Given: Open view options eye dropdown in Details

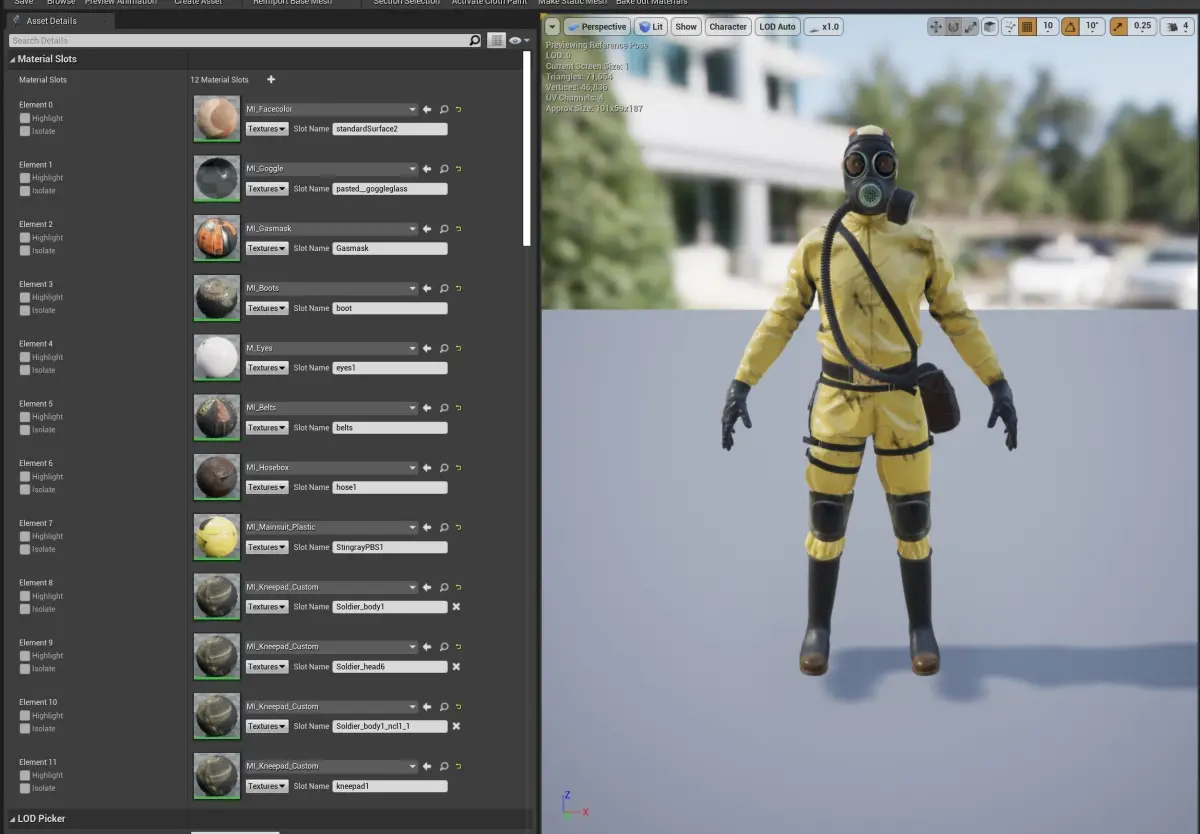Looking at the screenshot, I should pos(519,40).
